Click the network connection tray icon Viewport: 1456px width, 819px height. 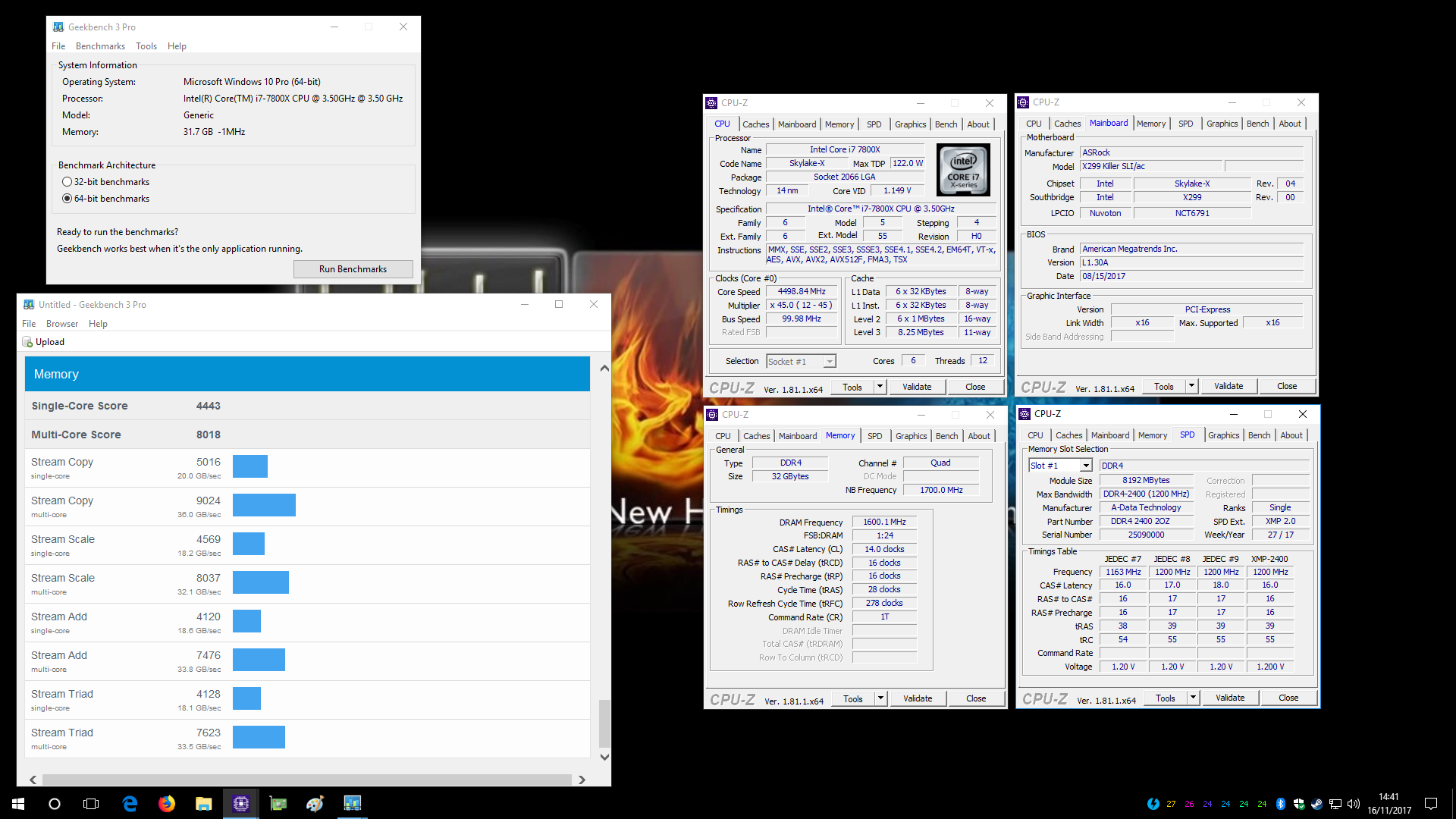(1335, 804)
